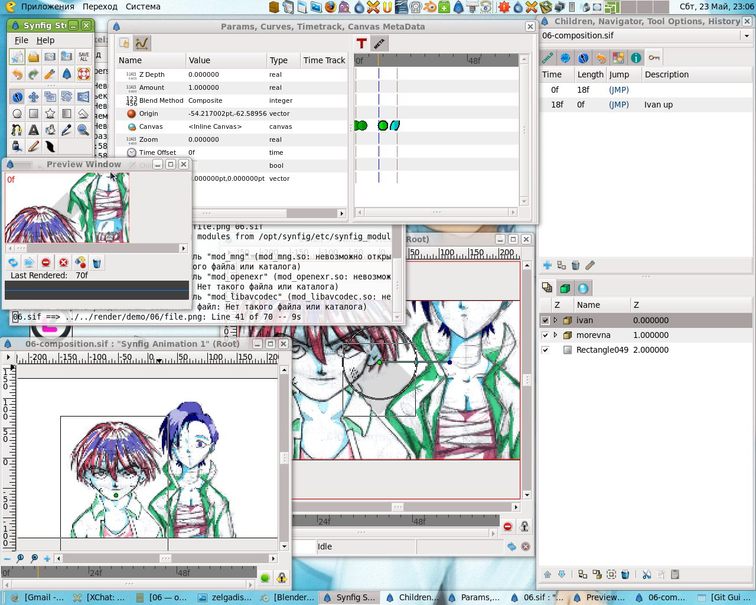Image resolution: width=756 pixels, height=605 pixels.
Task: Click the XChat taskbar button
Action: click(x=100, y=597)
